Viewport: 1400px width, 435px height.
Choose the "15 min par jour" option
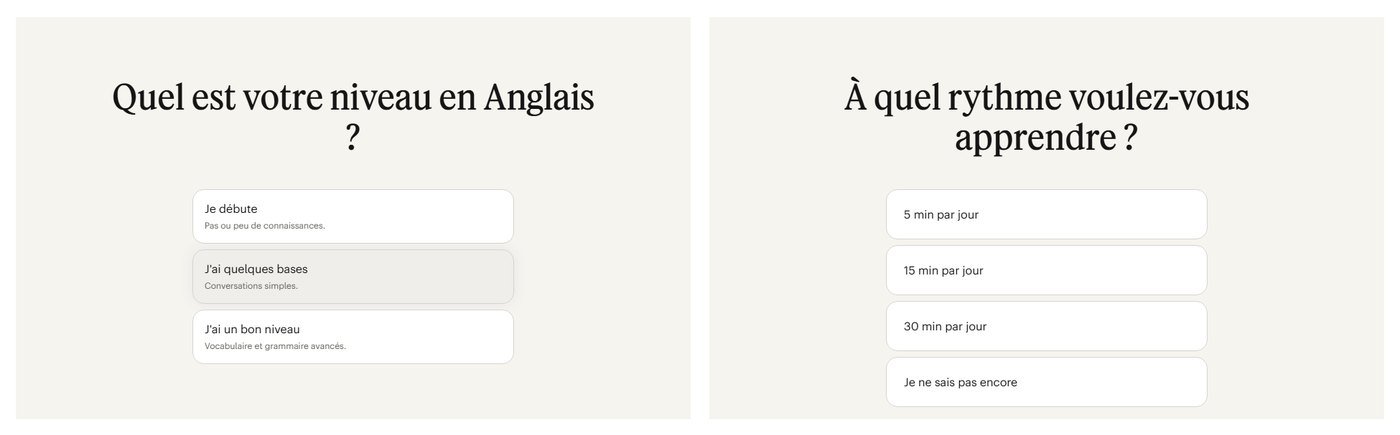[x=1046, y=270]
